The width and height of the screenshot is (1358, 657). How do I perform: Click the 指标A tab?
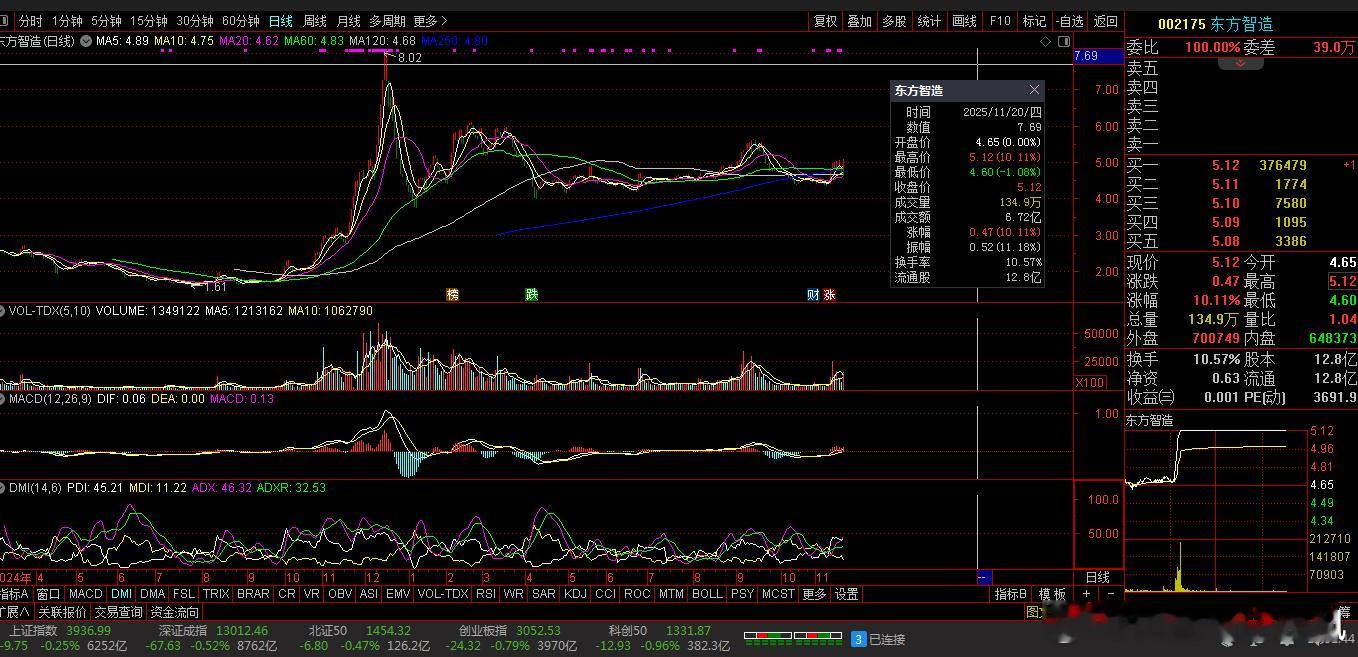click(x=15, y=593)
